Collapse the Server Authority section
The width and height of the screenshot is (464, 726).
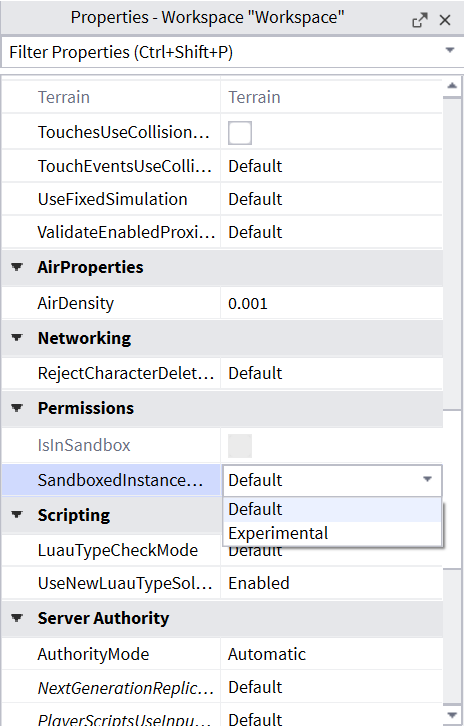click(17, 618)
